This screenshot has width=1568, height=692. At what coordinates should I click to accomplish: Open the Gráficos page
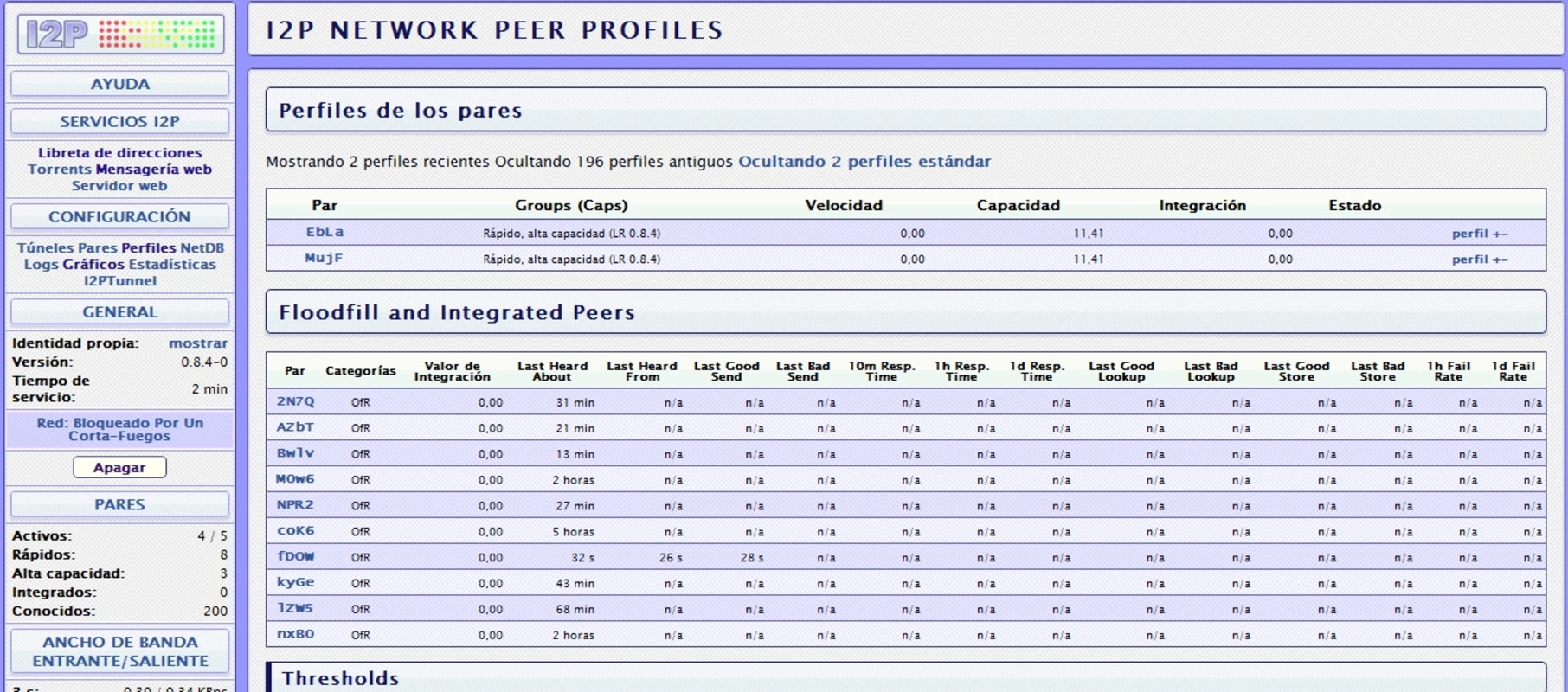93,264
